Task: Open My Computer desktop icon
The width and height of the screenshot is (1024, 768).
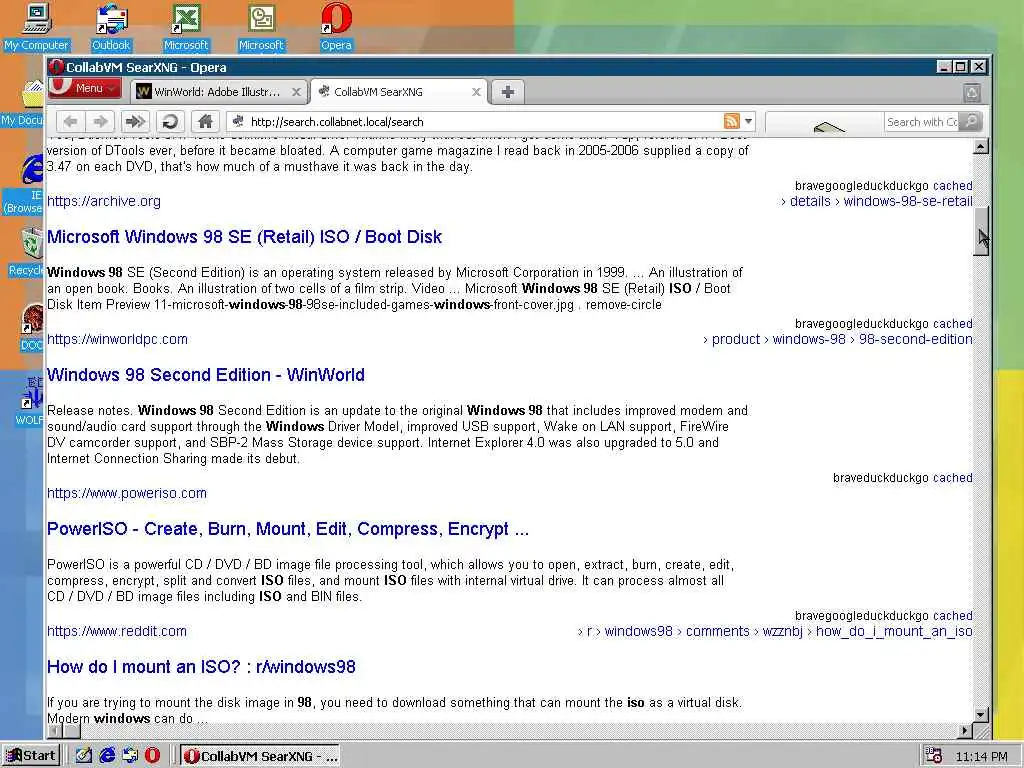Action: (x=36, y=27)
